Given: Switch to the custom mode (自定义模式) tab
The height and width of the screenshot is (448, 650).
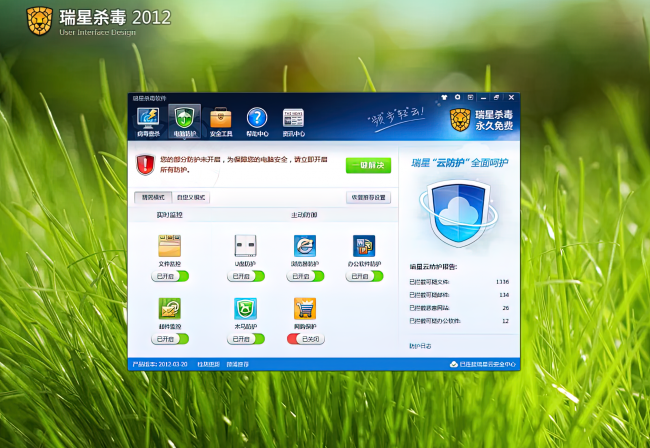Looking at the screenshot, I should pyautogui.click(x=191, y=197).
